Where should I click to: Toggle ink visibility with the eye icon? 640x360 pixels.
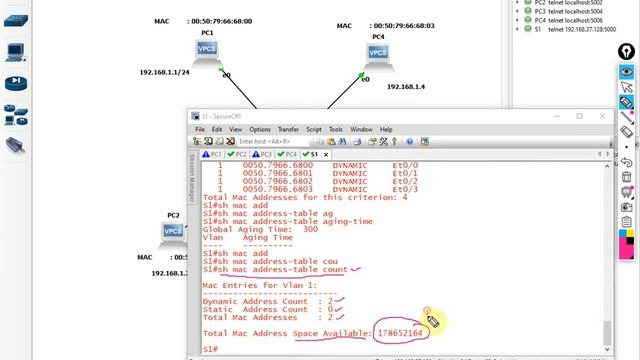click(626, 72)
